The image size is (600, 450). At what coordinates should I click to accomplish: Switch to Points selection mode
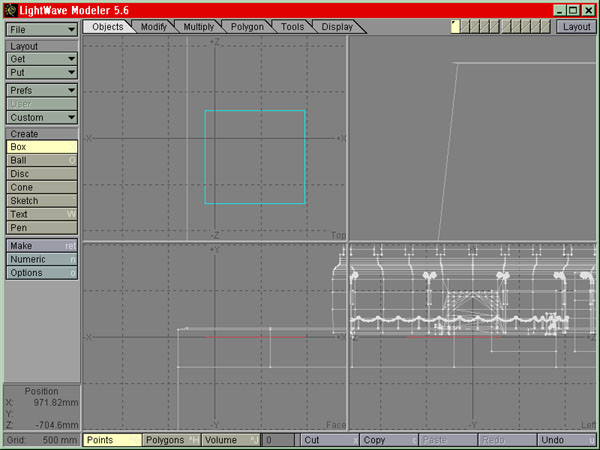tap(111, 440)
